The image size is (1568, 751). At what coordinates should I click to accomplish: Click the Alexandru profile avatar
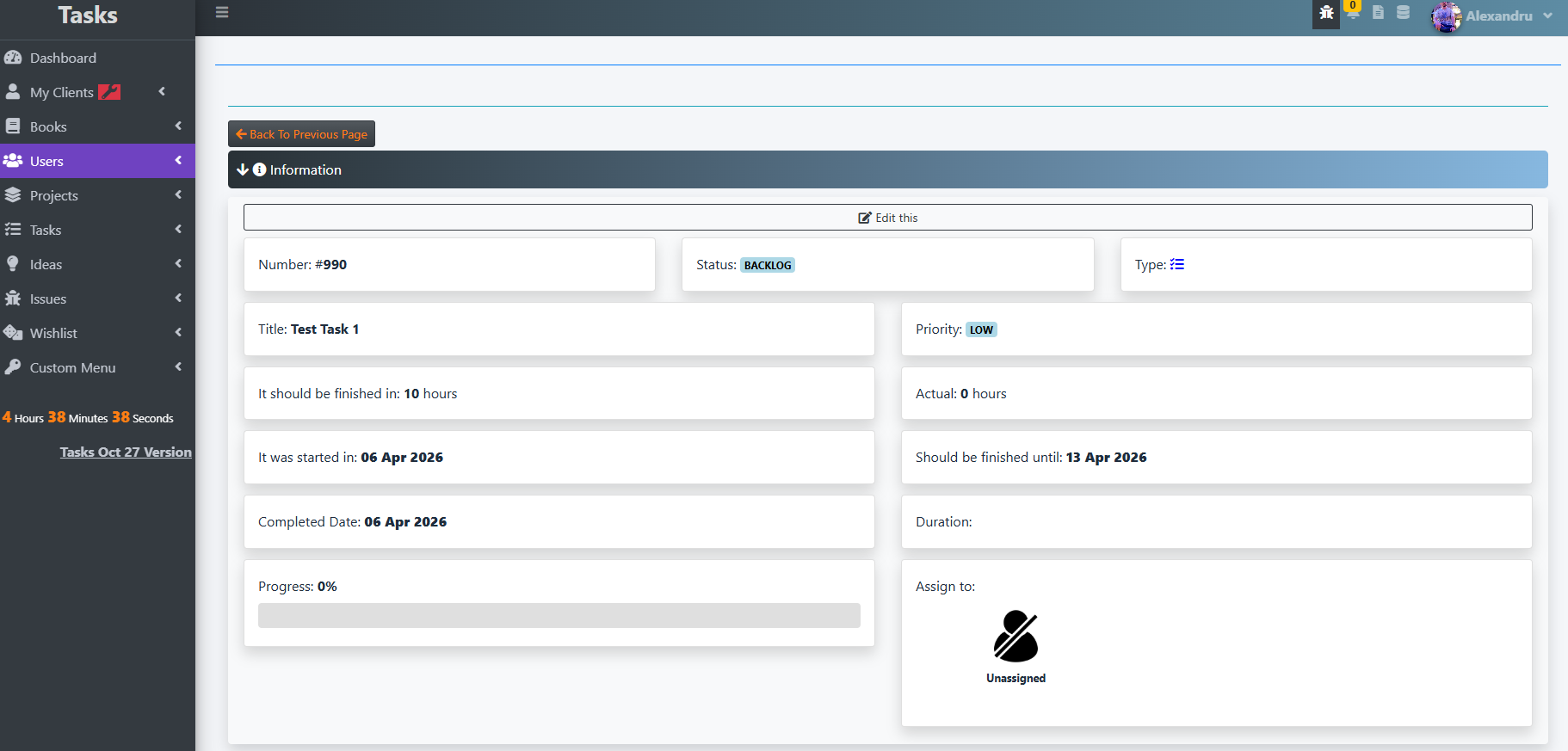(1446, 16)
